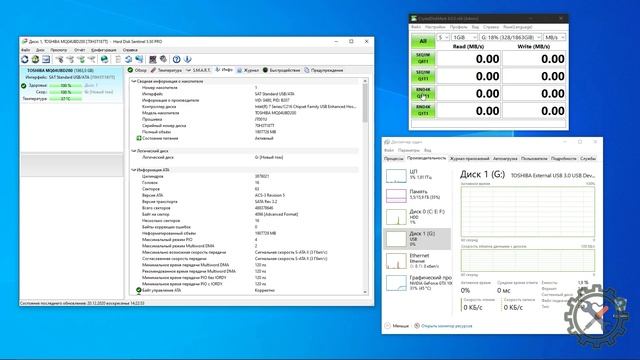
Task: Click the blue question mark help icon
Action: (176, 60)
